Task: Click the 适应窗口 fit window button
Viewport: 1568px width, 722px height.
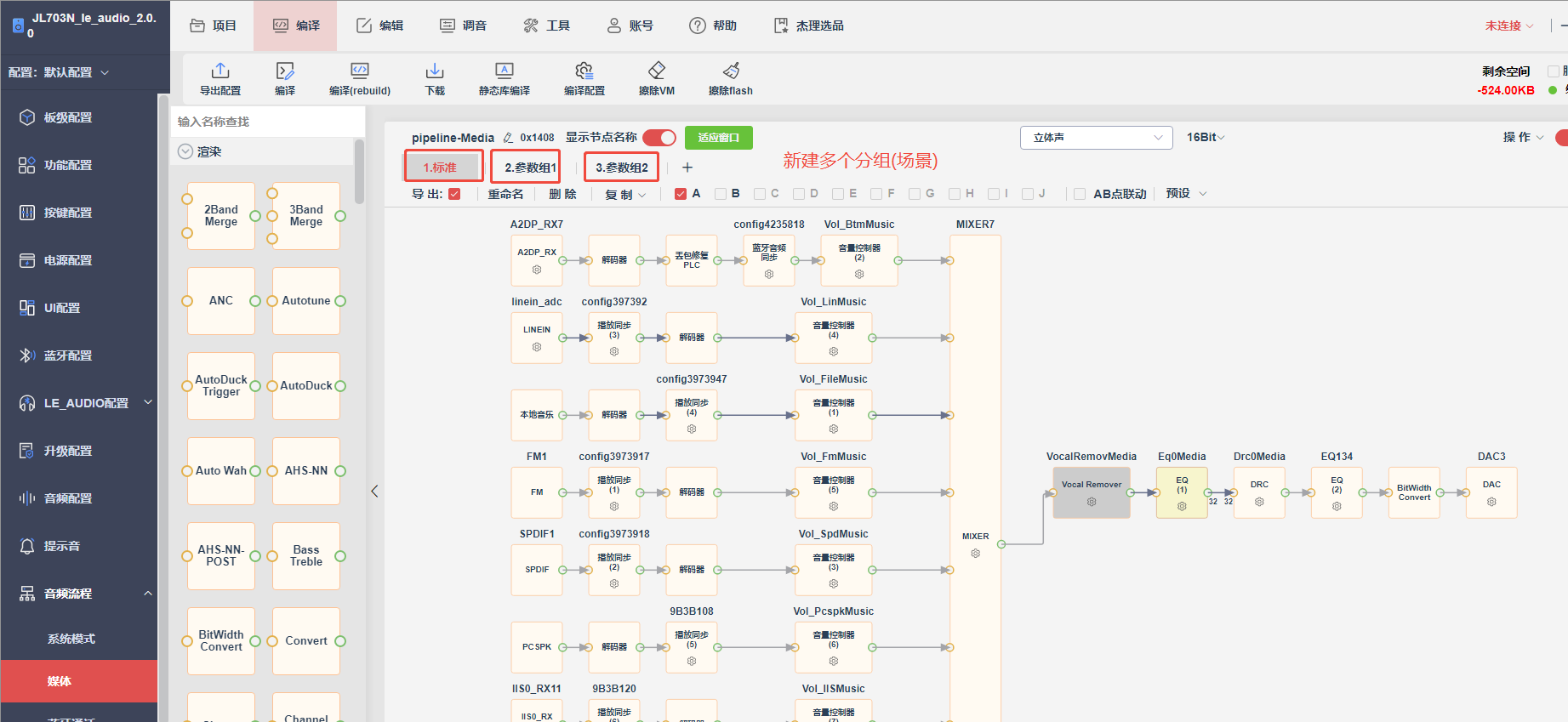Action: click(719, 138)
